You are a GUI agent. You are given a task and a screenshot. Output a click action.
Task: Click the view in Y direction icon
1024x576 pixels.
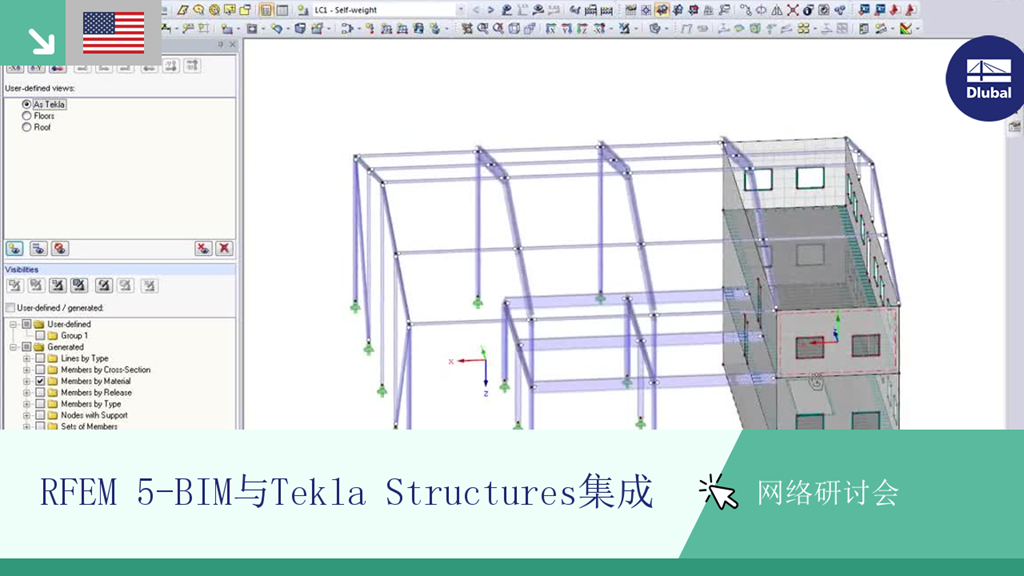(566, 28)
